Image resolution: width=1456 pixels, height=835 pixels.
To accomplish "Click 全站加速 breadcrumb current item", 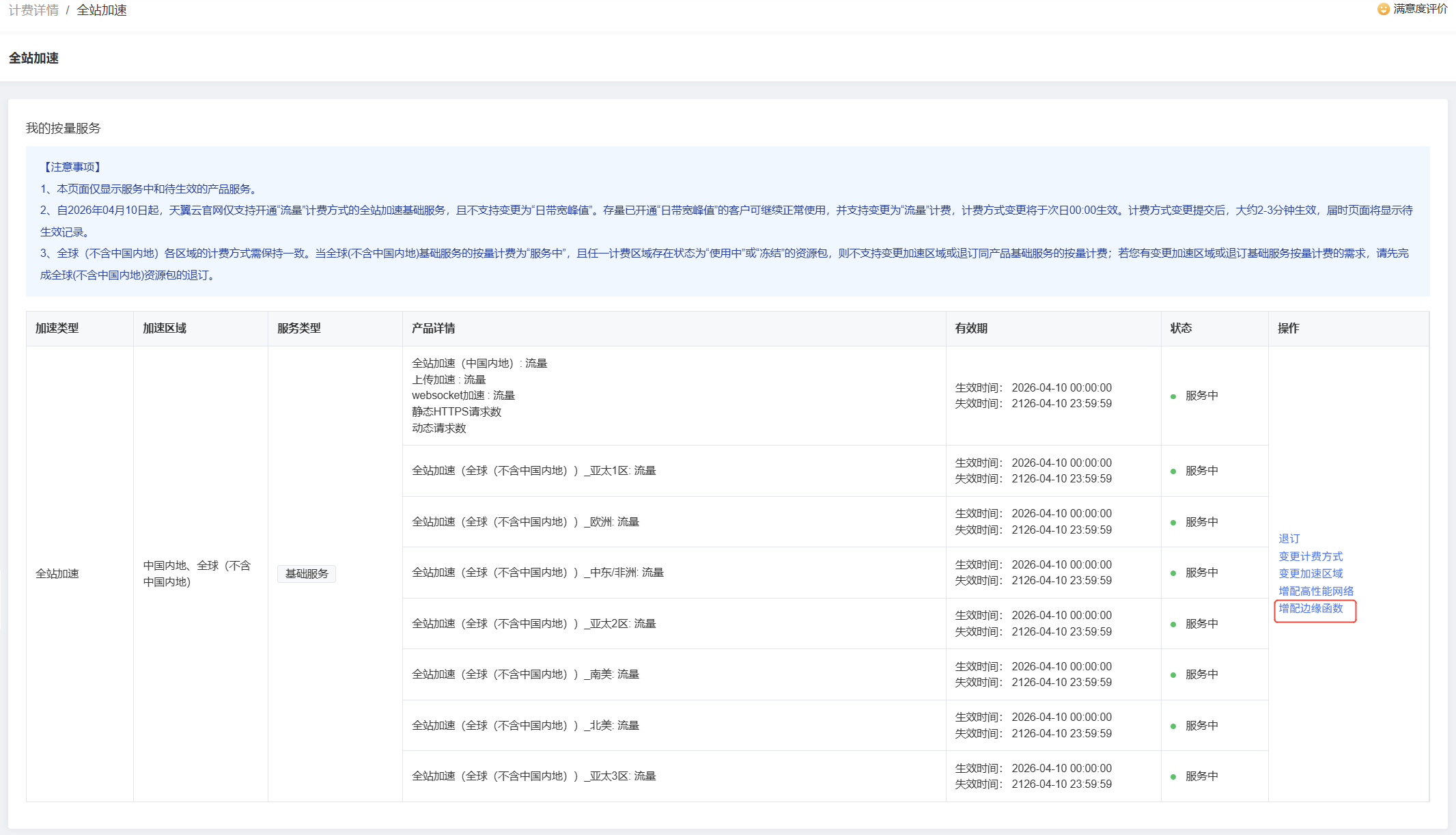I will [101, 10].
